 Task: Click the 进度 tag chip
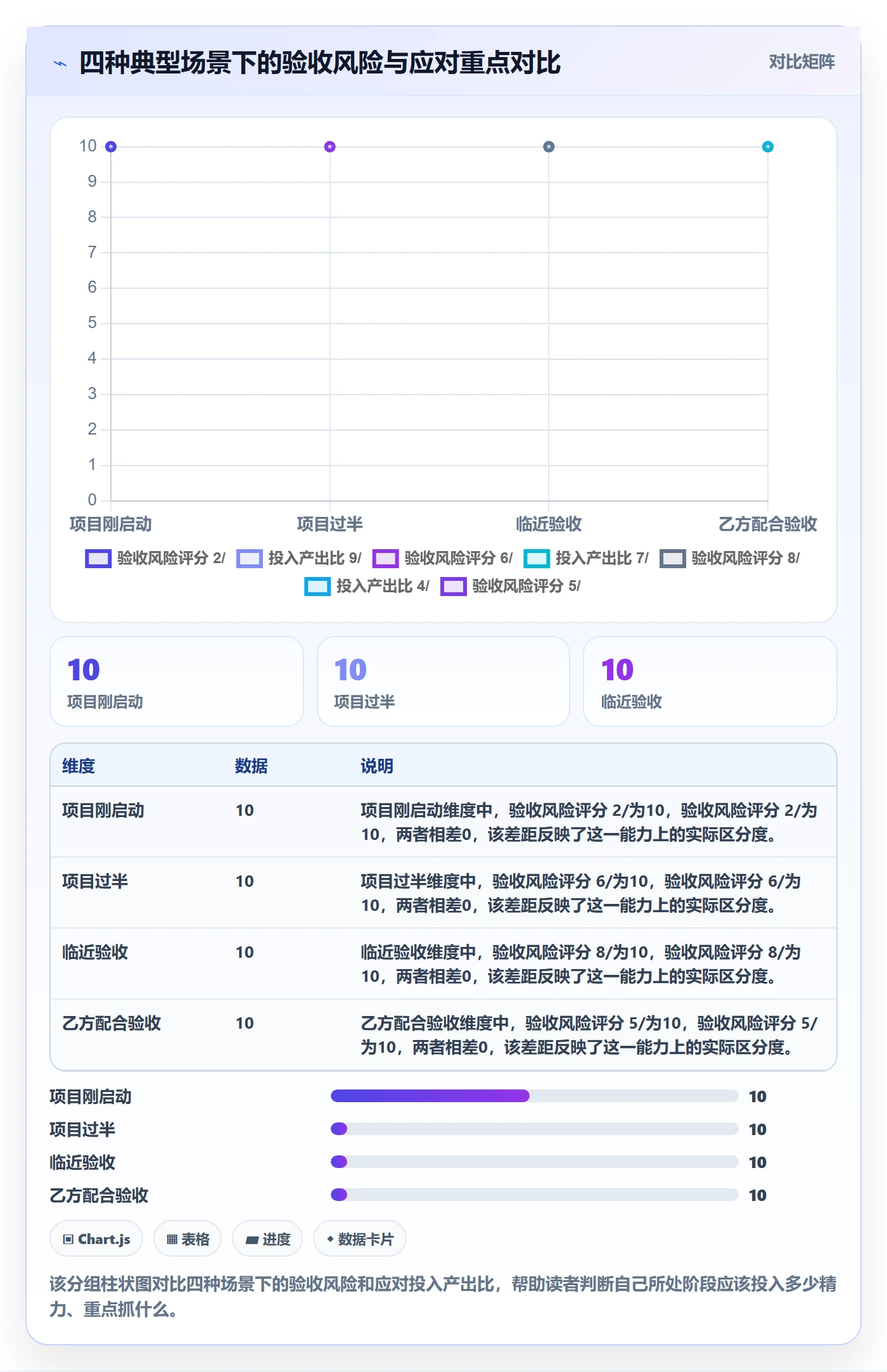(267, 1239)
